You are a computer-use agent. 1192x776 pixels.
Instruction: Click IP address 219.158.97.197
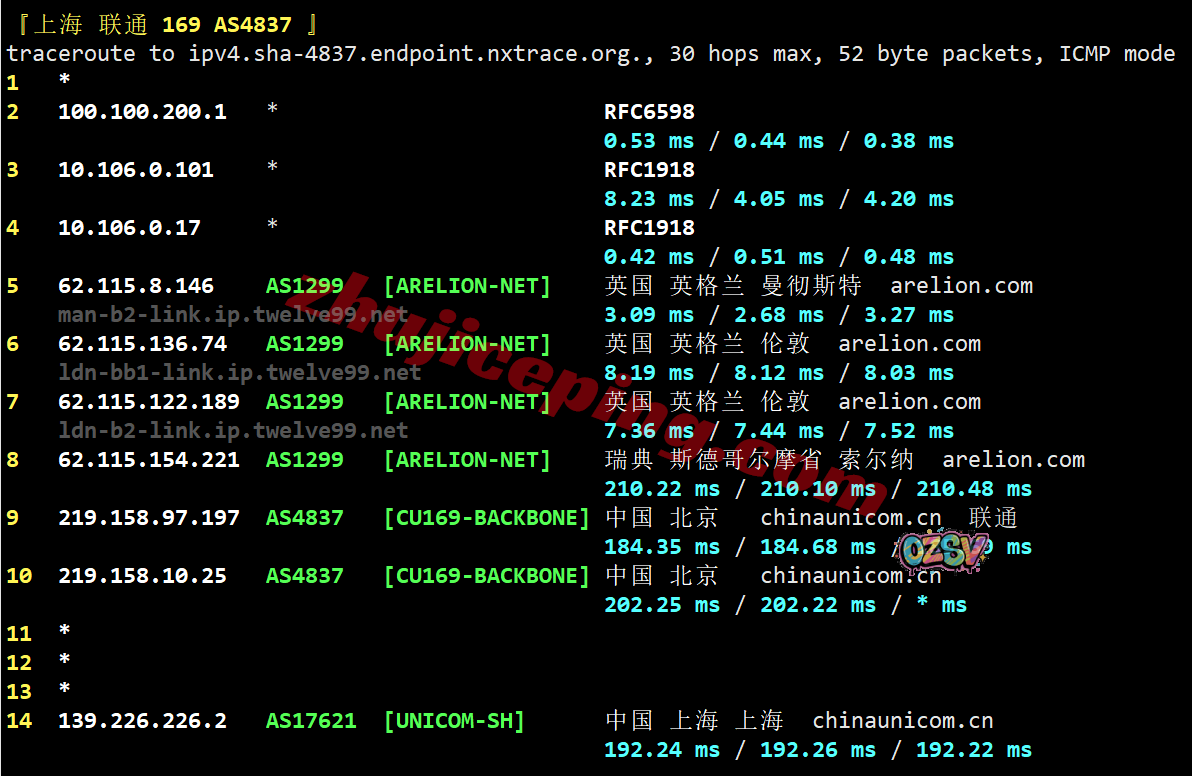click(x=149, y=518)
